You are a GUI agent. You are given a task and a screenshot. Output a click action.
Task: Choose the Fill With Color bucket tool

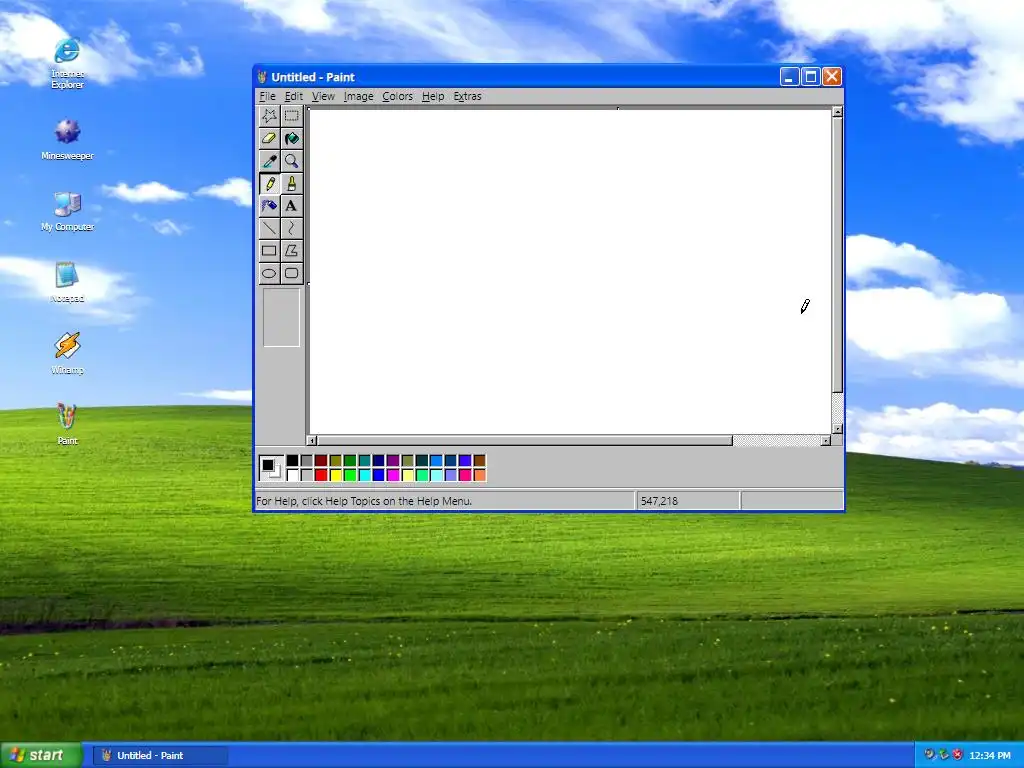291,138
